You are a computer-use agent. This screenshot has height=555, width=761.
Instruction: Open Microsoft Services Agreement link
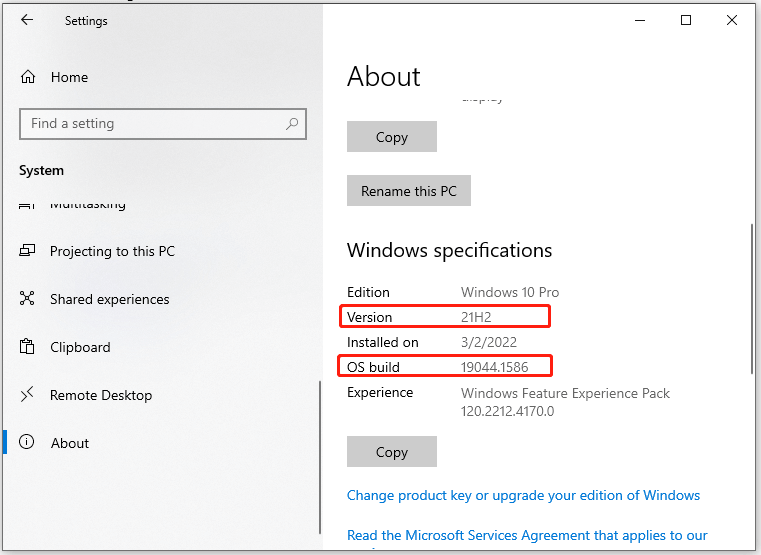(x=527, y=535)
